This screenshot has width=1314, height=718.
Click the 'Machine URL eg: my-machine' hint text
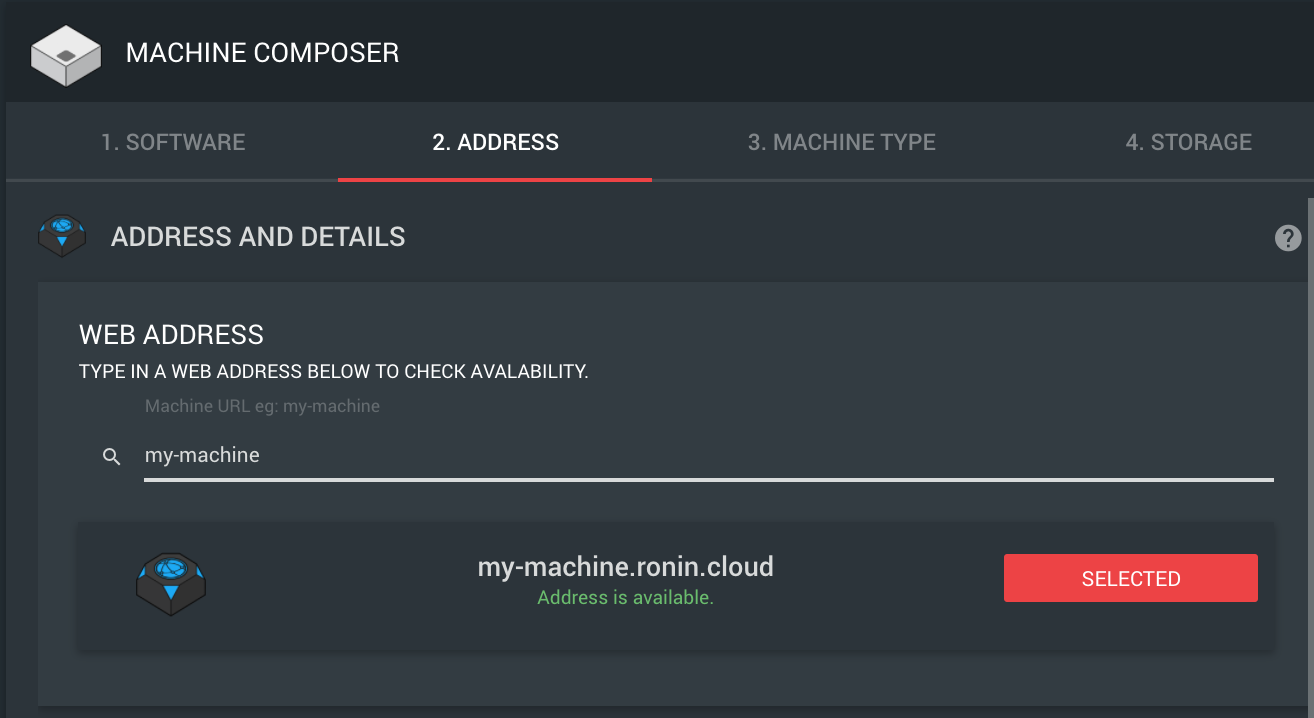[262, 406]
